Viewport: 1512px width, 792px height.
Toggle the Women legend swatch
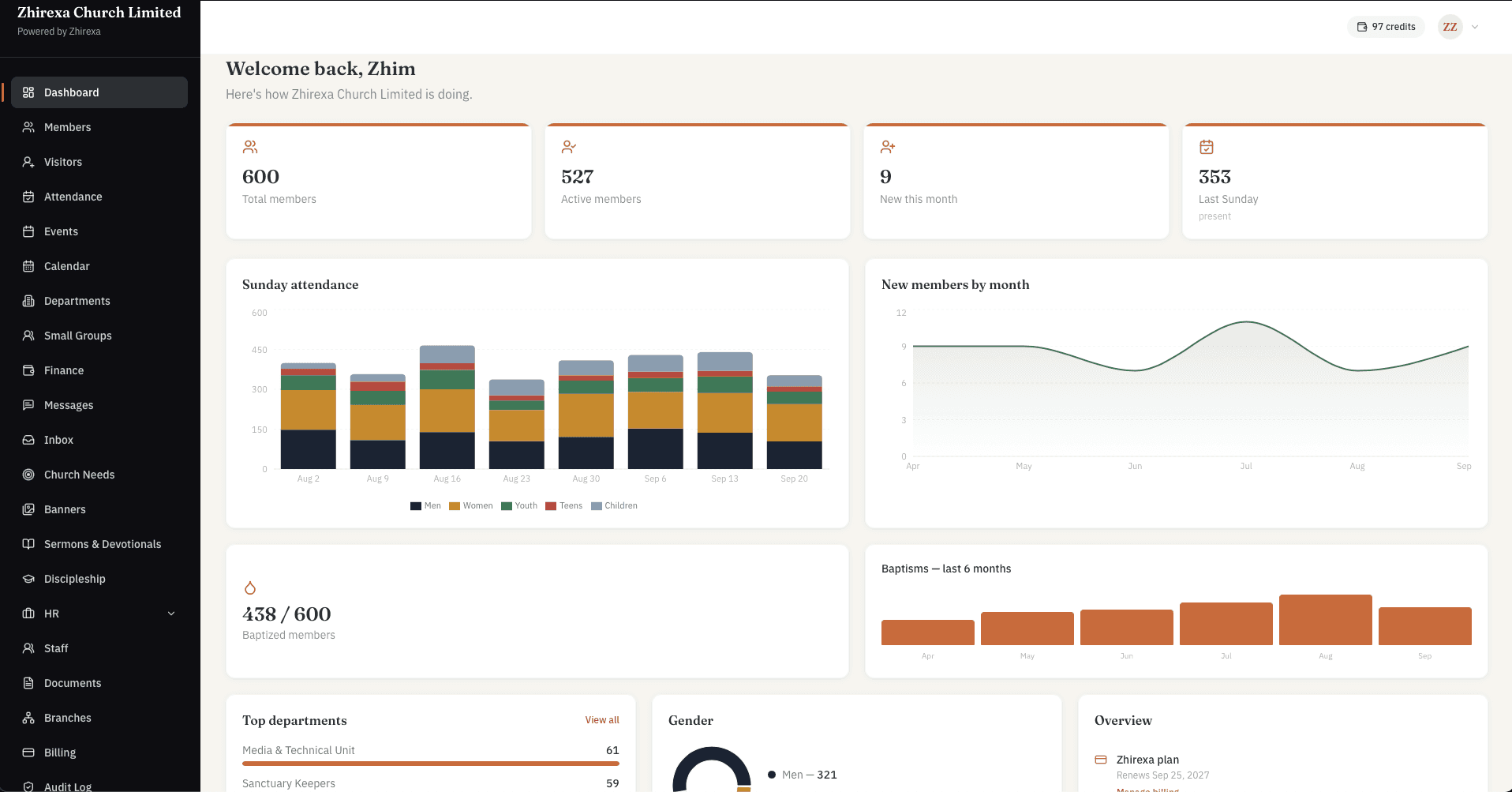point(455,506)
